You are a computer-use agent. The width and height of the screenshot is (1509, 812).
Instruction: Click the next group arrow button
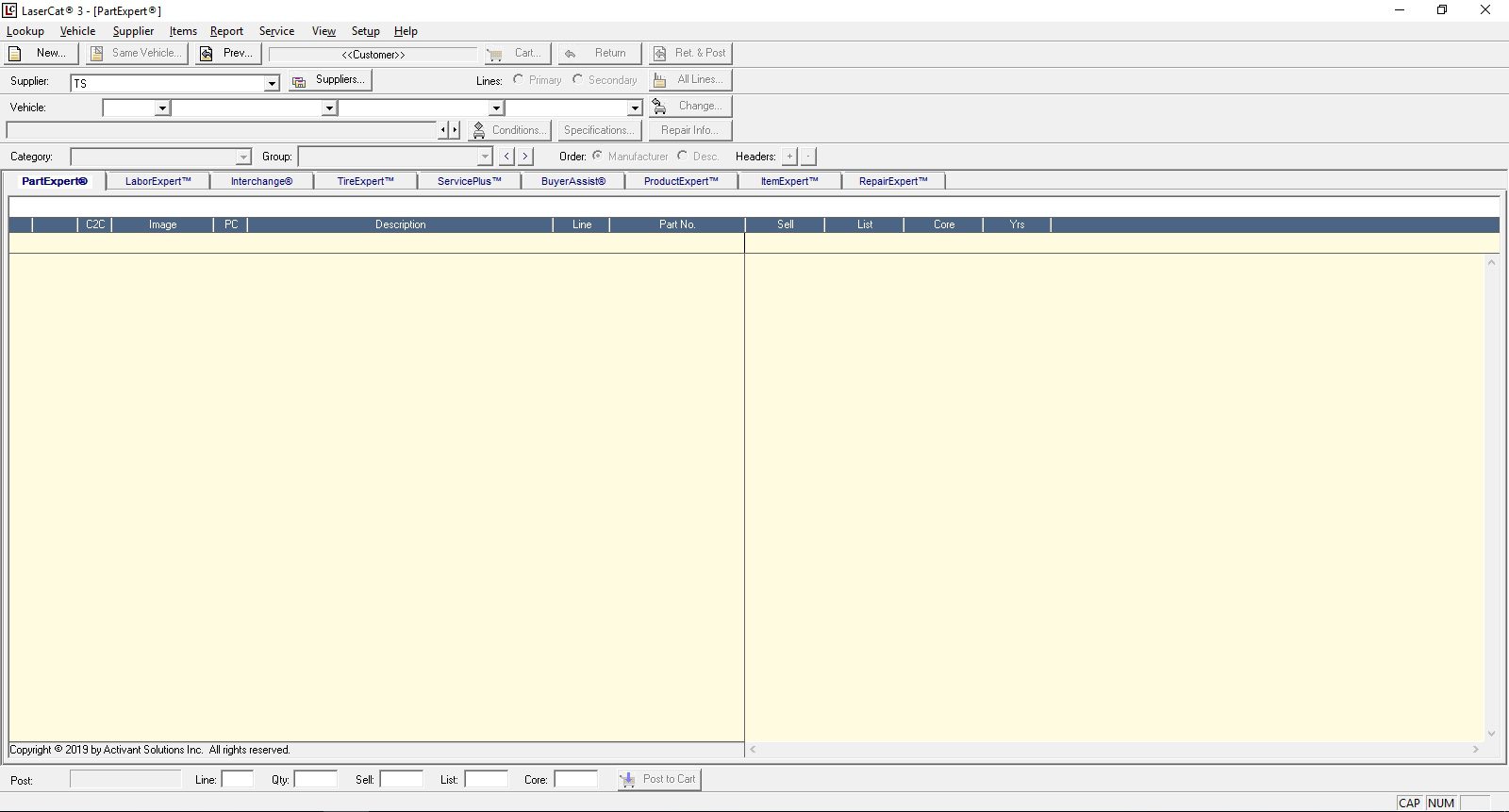[x=525, y=157]
